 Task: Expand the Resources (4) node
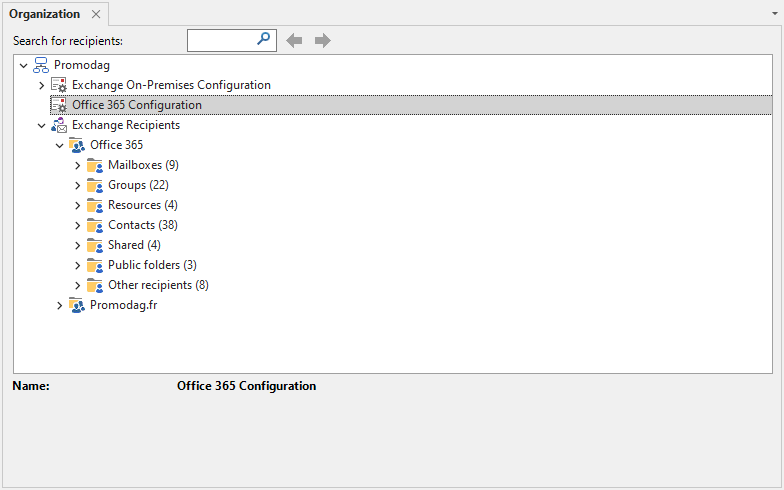click(x=78, y=206)
